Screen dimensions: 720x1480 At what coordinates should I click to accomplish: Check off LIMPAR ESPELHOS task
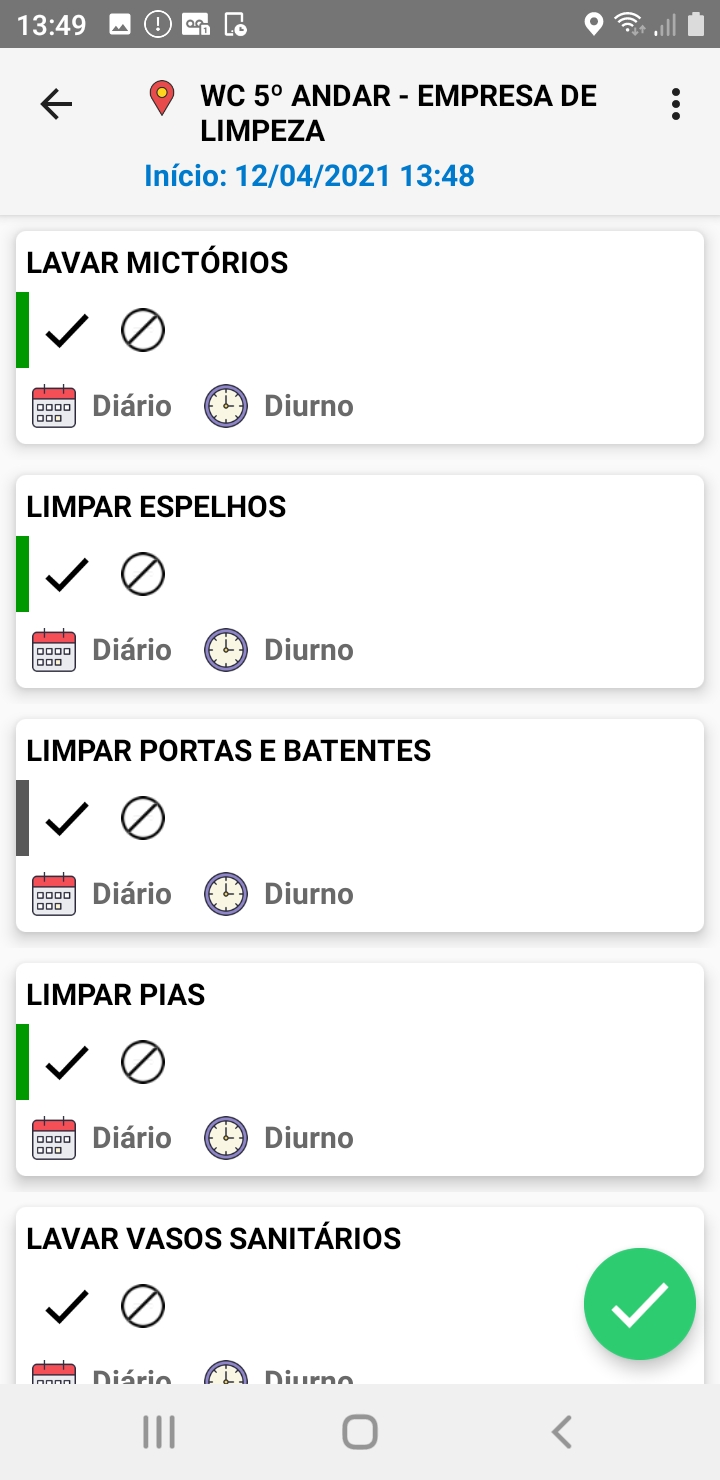67,574
